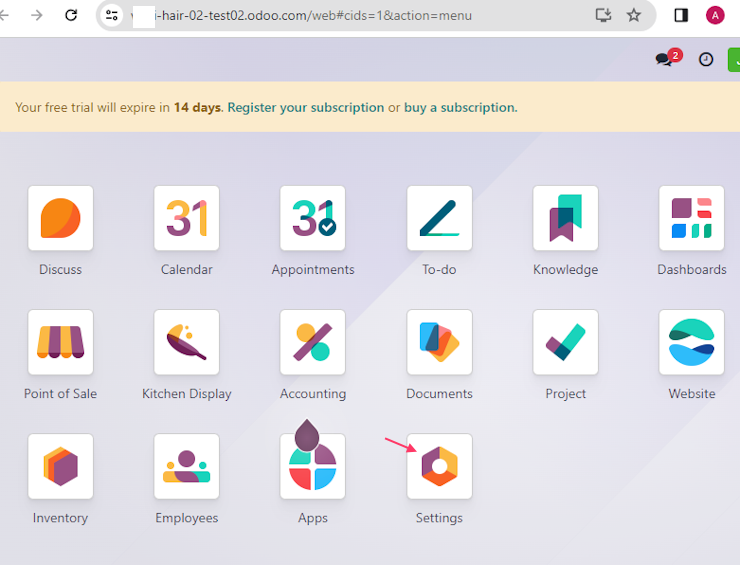Open the Website app

coord(691,342)
